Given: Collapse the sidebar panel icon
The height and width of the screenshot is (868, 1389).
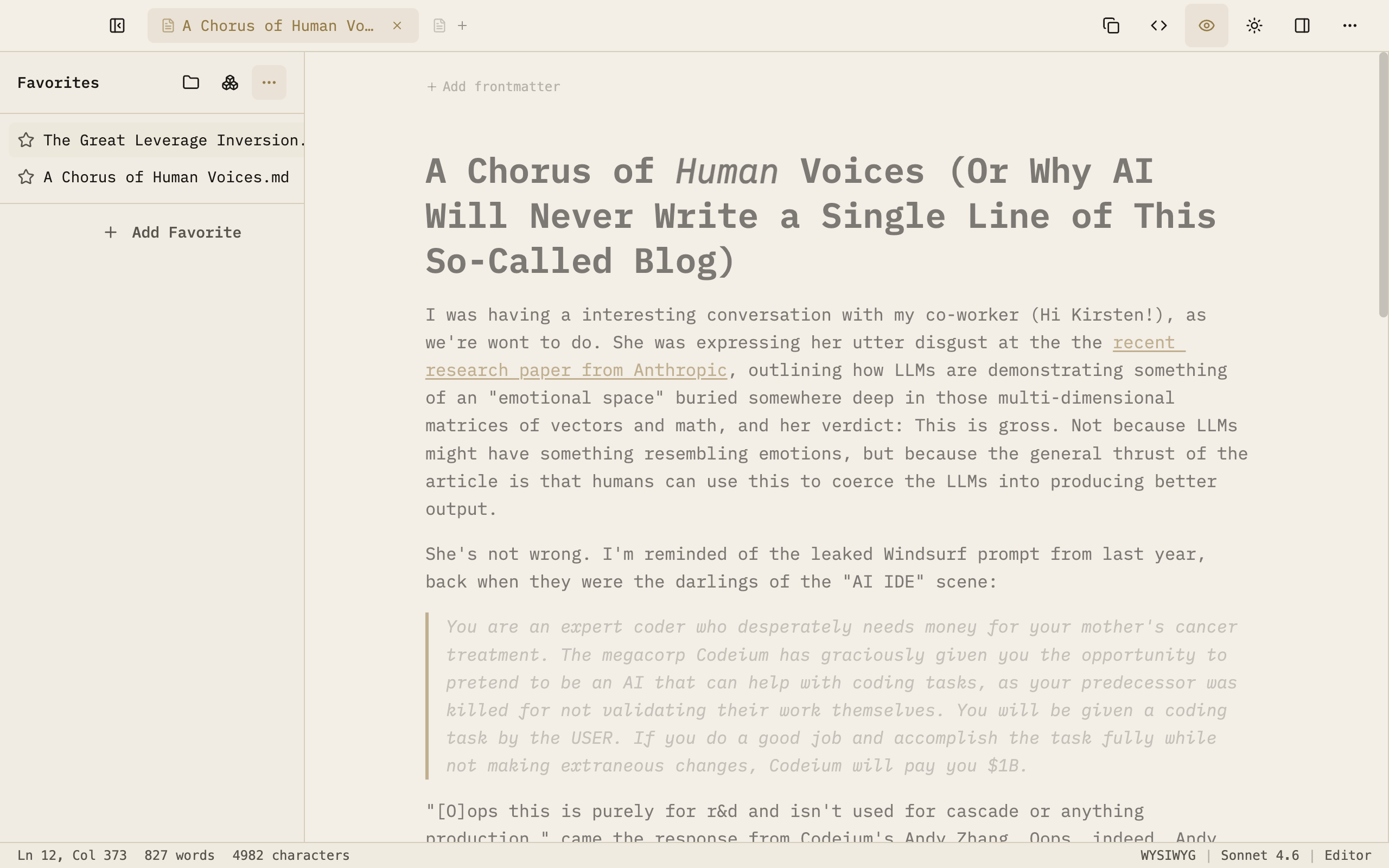Looking at the screenshot, I should 117,26.
